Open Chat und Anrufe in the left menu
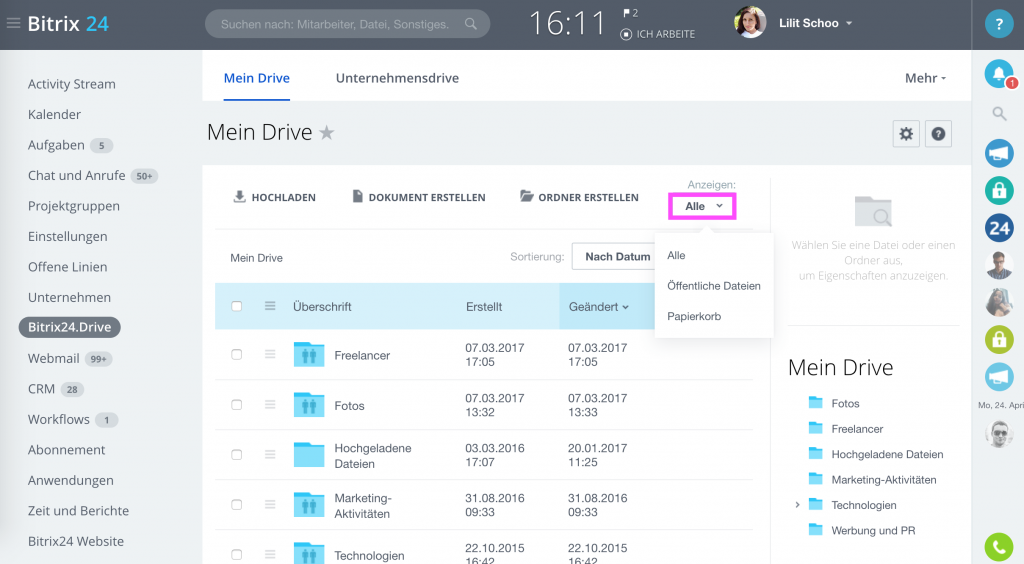Image resolution: width=1024 pixels, height=564 pixels. 76,176
